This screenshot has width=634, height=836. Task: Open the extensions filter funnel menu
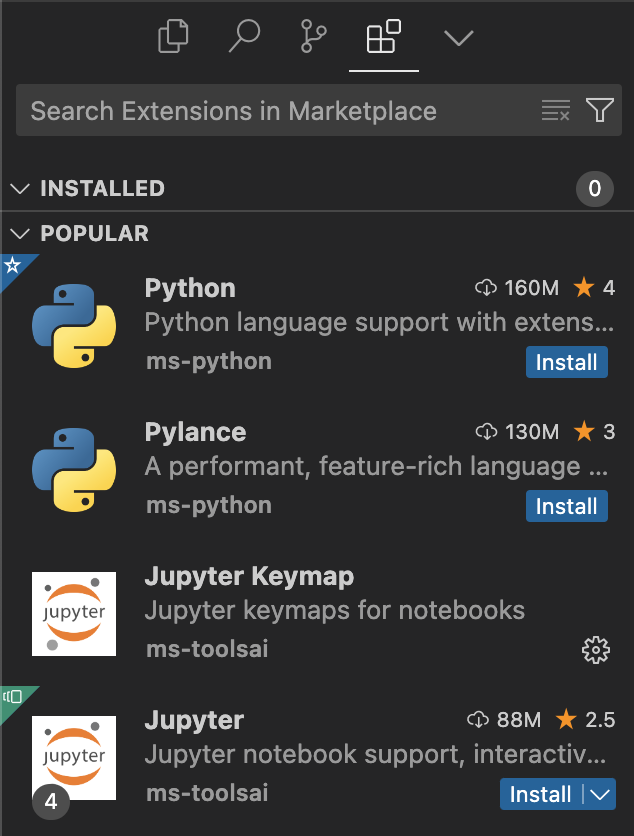599,110
